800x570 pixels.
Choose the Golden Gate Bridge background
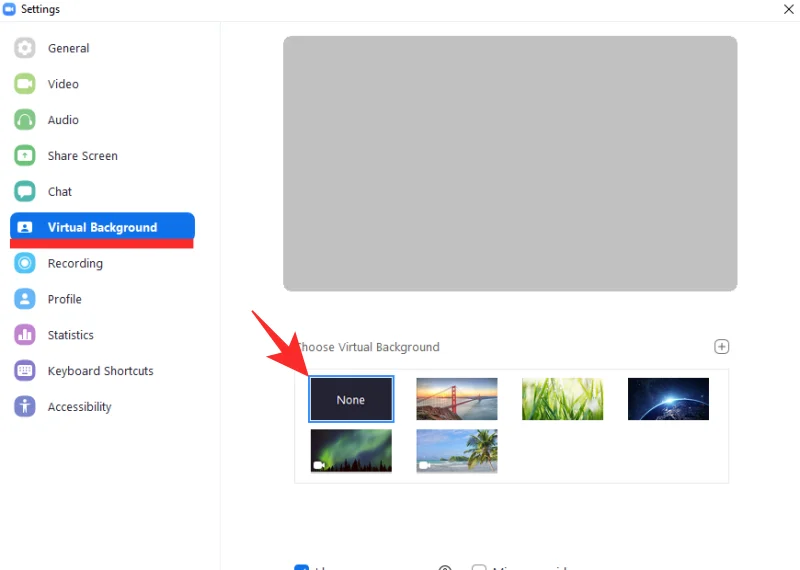pos(457,399)
